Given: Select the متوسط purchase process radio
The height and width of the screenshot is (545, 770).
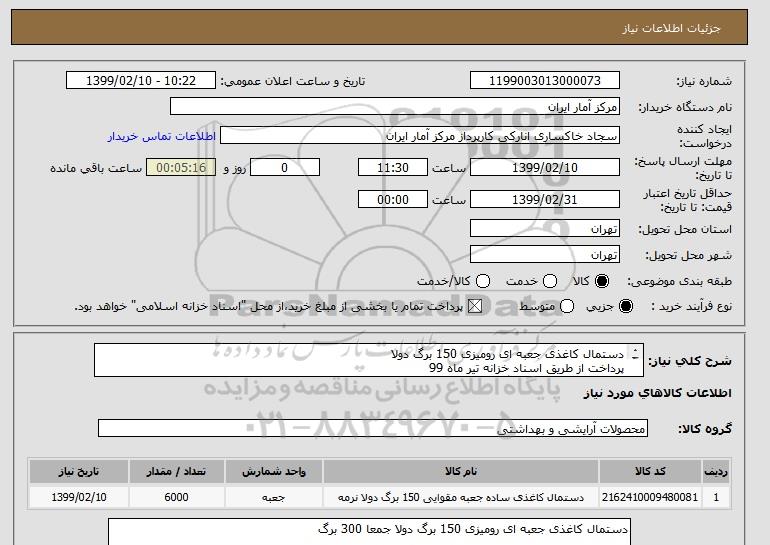Looking at the screenshot, I should (567, 306).
